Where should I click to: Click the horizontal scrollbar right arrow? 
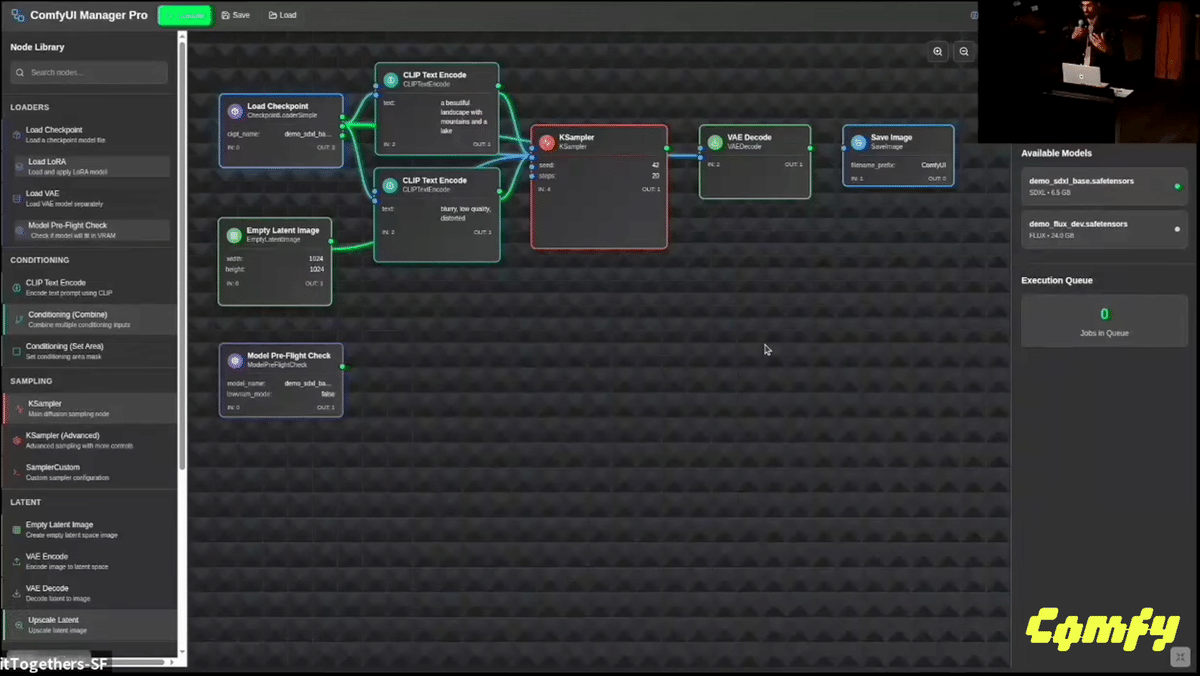[x=172, y=661]
